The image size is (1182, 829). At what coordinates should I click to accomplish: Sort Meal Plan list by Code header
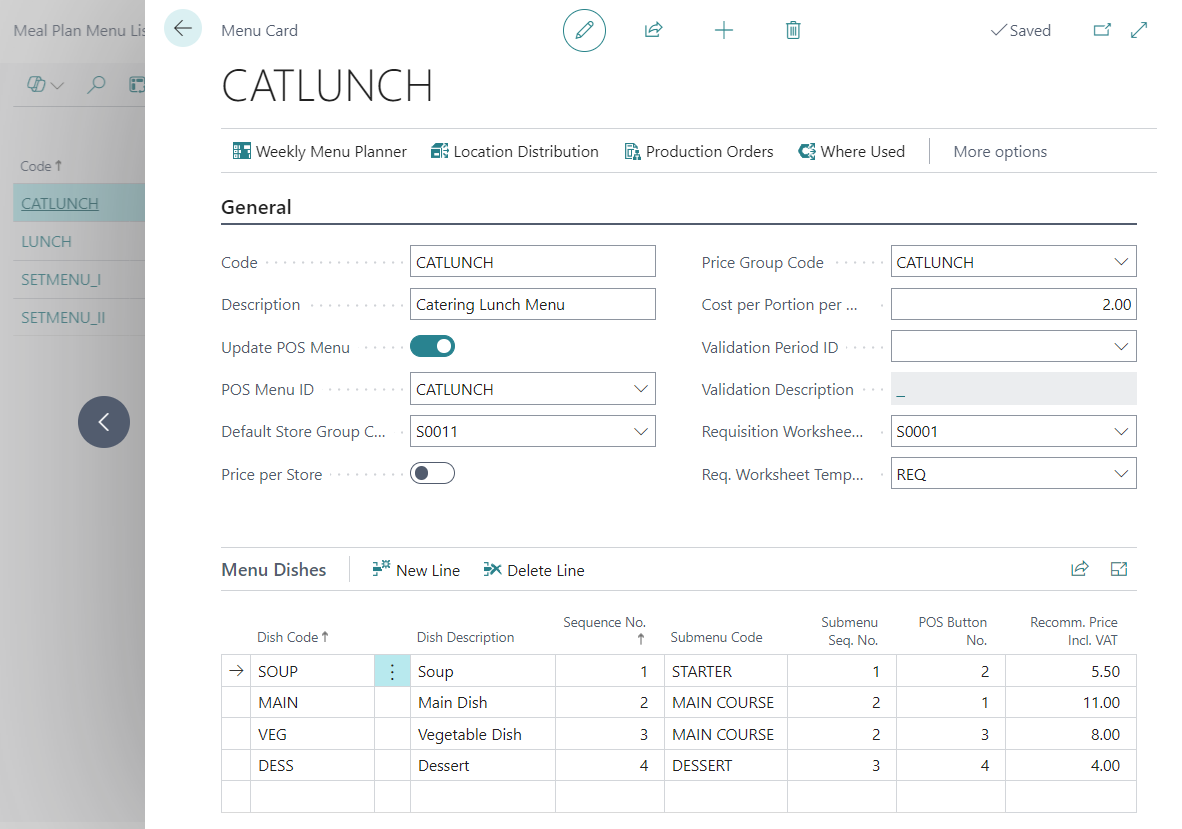tap(41, 166)
